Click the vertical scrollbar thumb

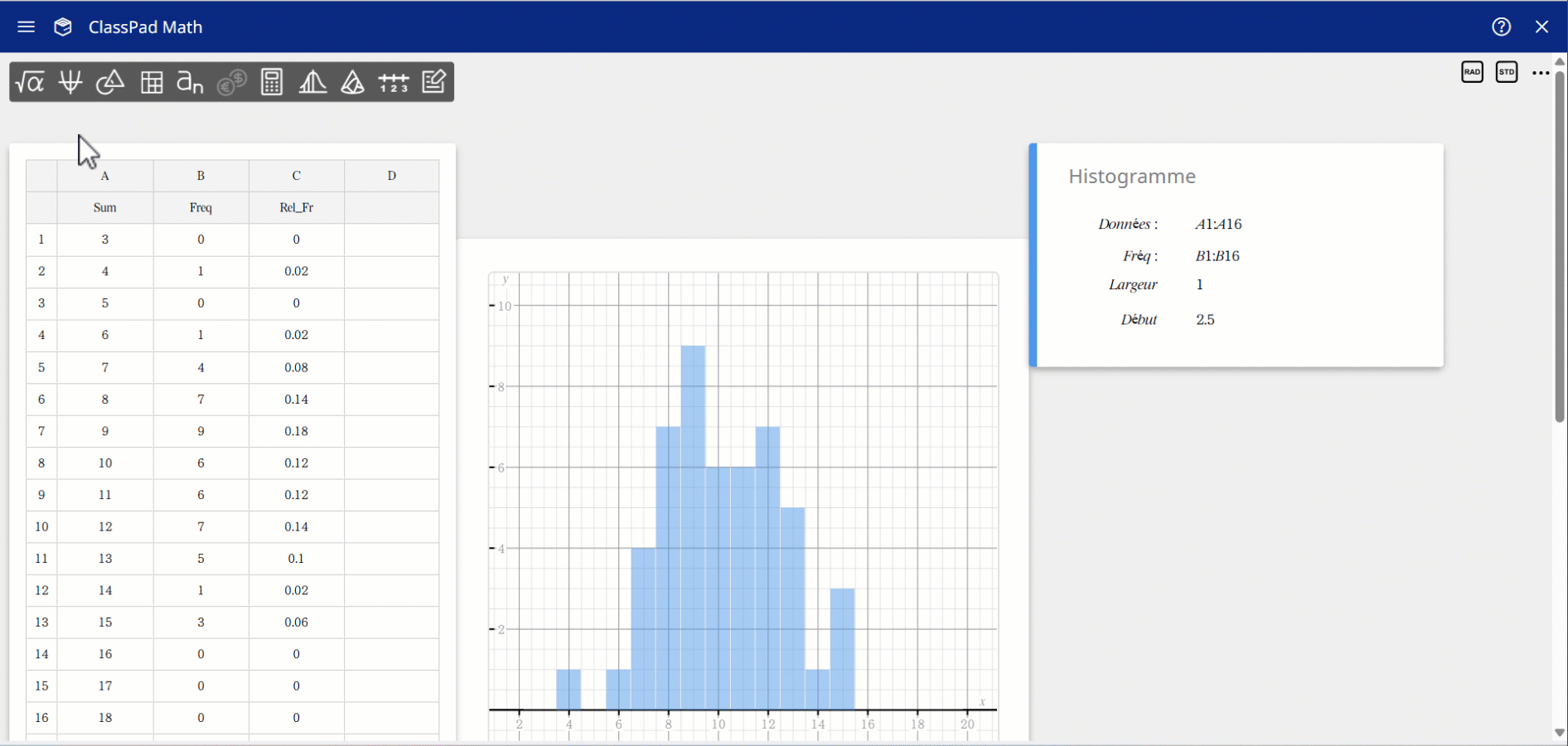click(x=1560, y=247)
